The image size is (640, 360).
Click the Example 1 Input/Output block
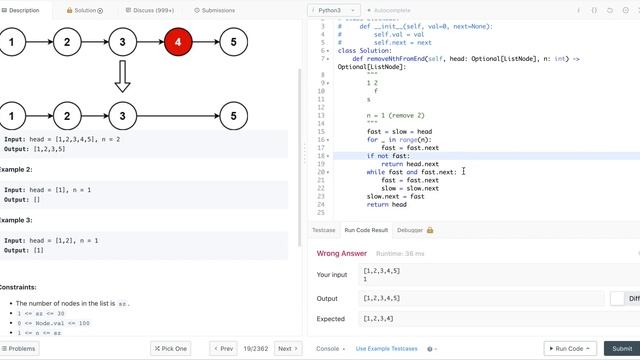[x=144, y=144]
